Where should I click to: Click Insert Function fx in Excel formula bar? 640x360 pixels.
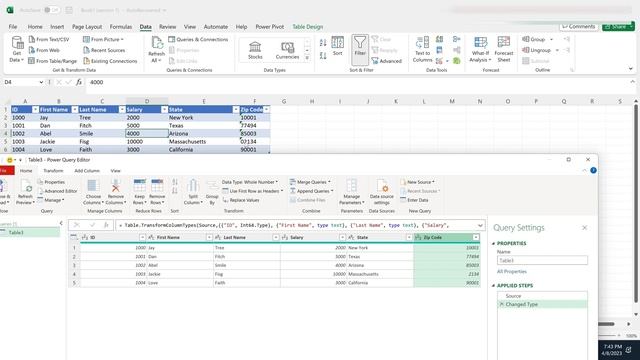[79, 82]
